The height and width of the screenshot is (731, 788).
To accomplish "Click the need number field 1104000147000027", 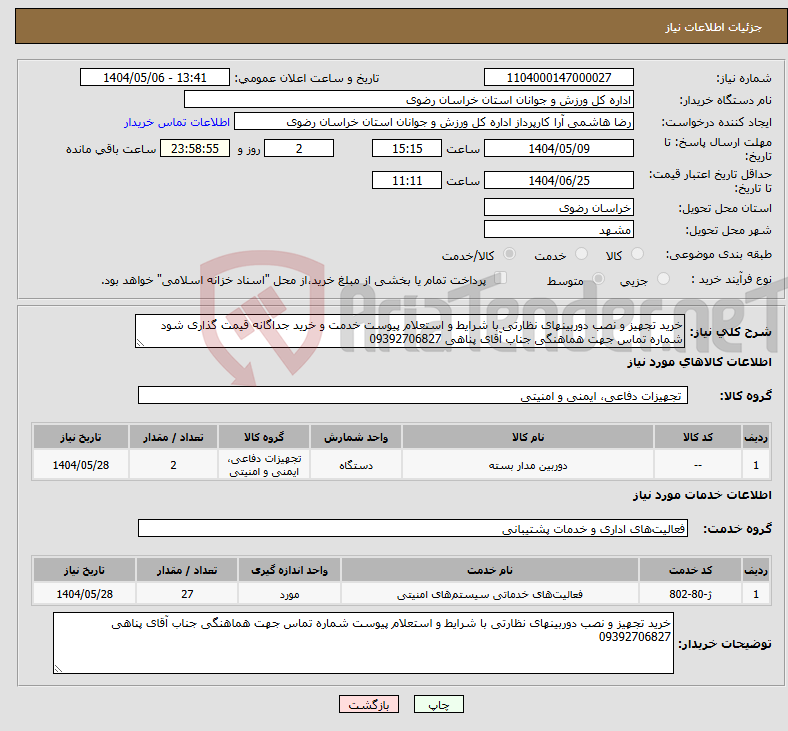I will tap(558, 77).
